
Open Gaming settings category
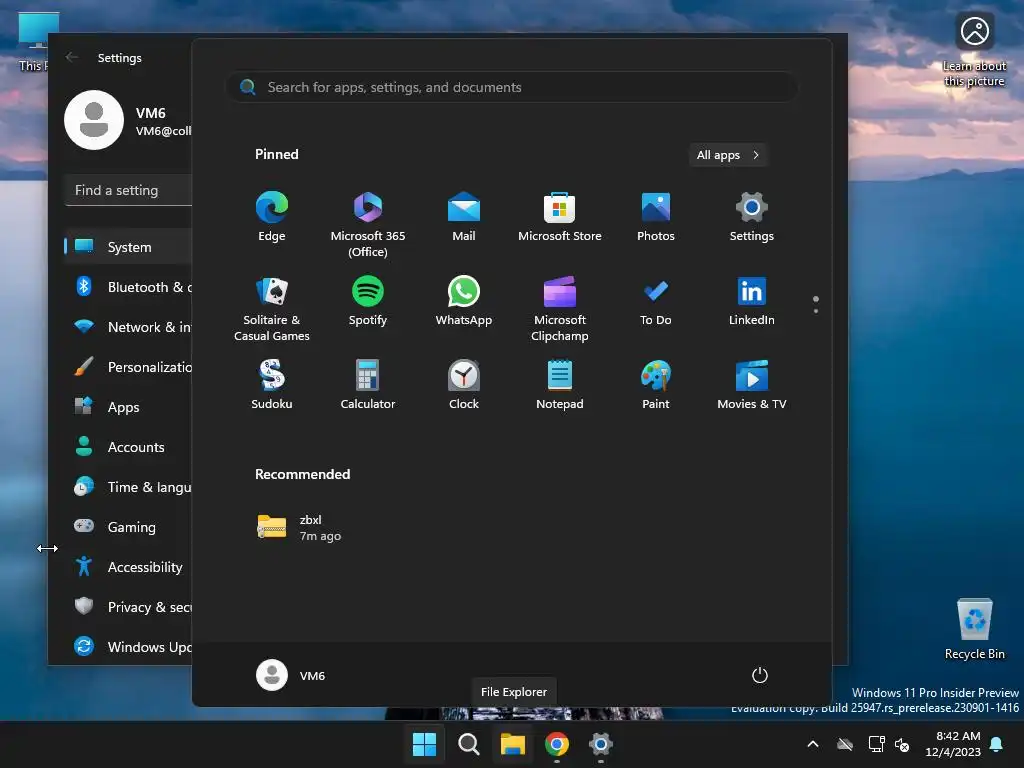tap(128, 527)
